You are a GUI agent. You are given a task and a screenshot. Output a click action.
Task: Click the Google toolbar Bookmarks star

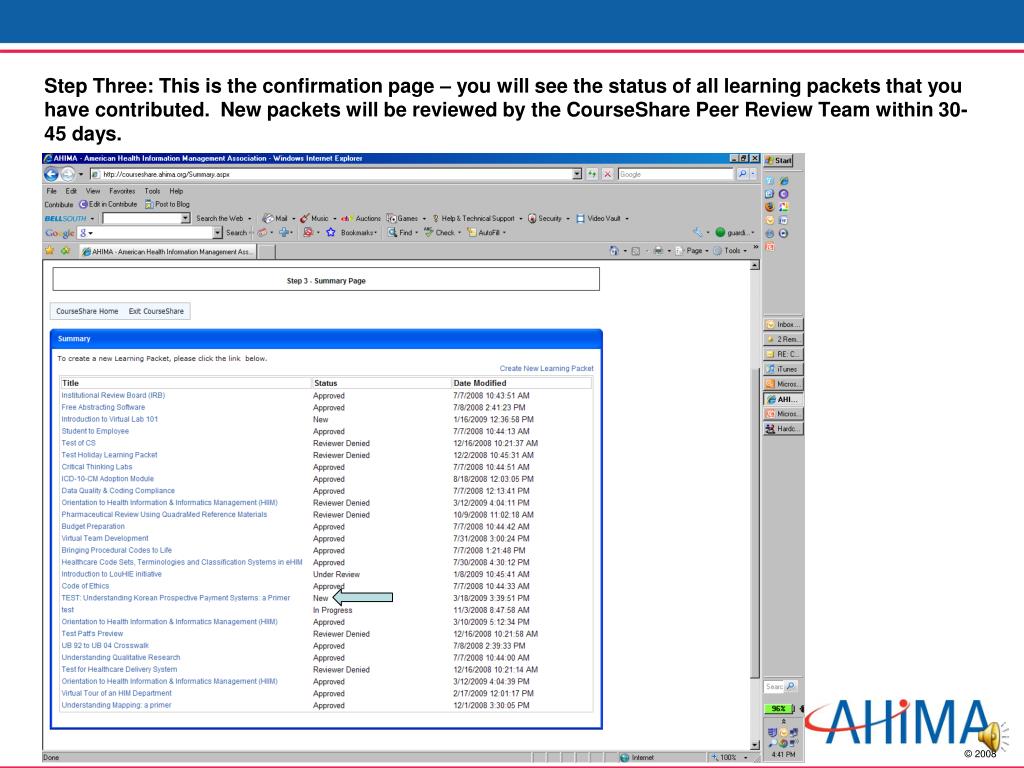(330, 232)
